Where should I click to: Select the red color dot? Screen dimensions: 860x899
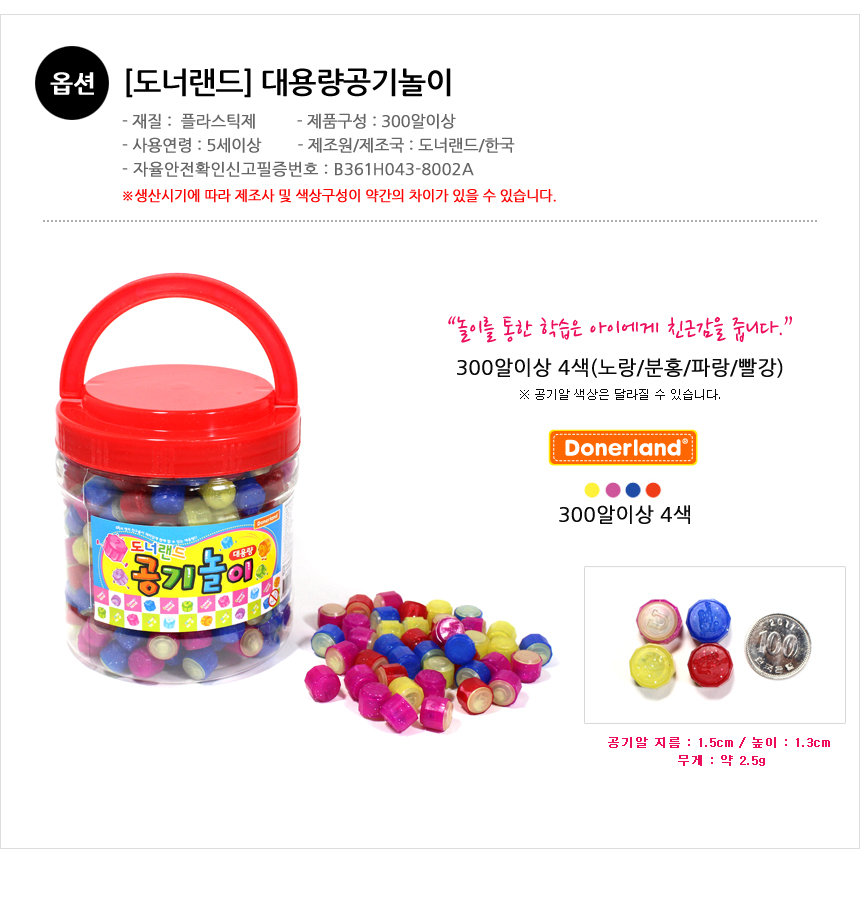click(653, 490)
